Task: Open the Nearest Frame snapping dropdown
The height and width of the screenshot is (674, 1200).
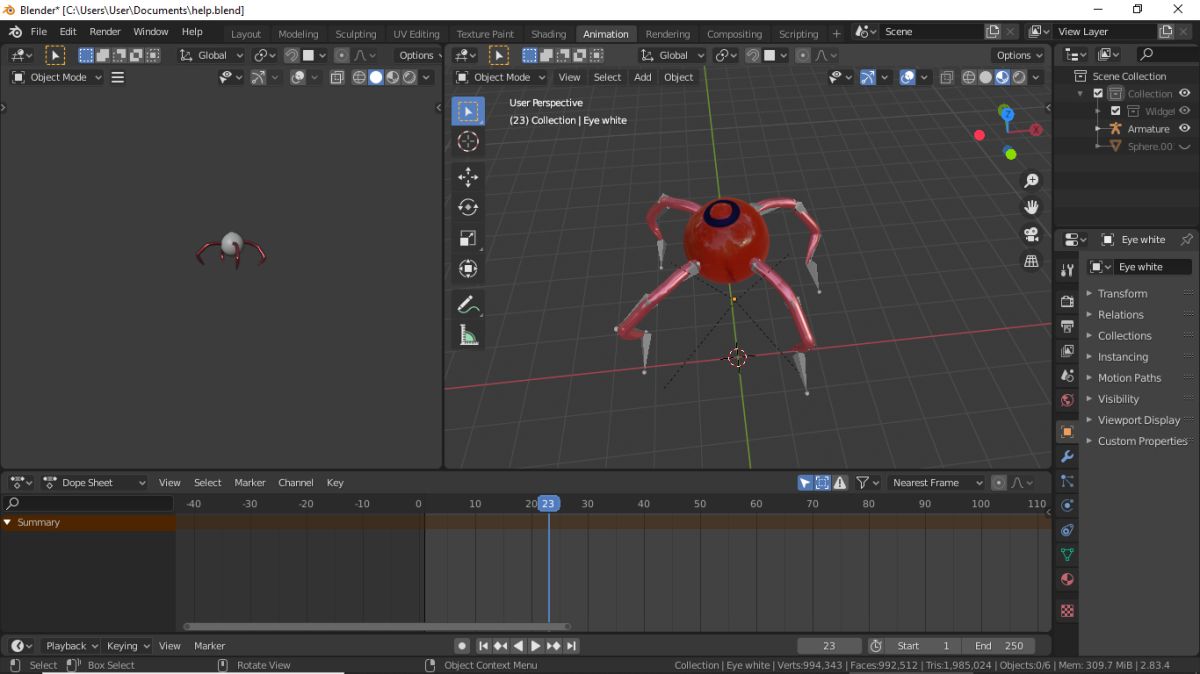Action: click(x=937, y=483)
